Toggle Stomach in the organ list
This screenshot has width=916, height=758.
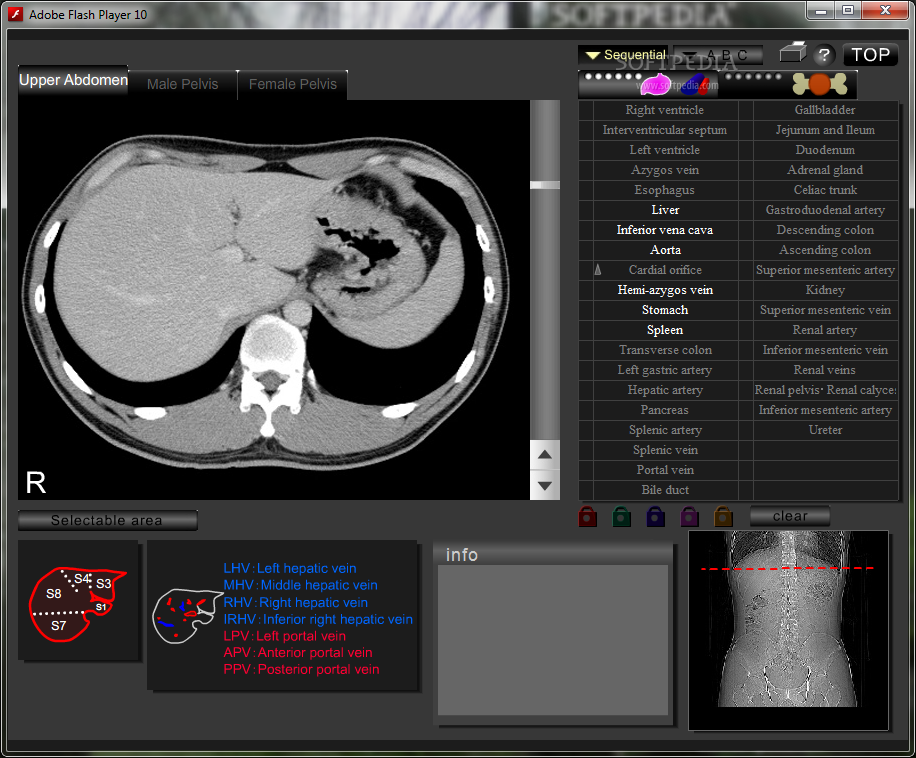(665, 310)
